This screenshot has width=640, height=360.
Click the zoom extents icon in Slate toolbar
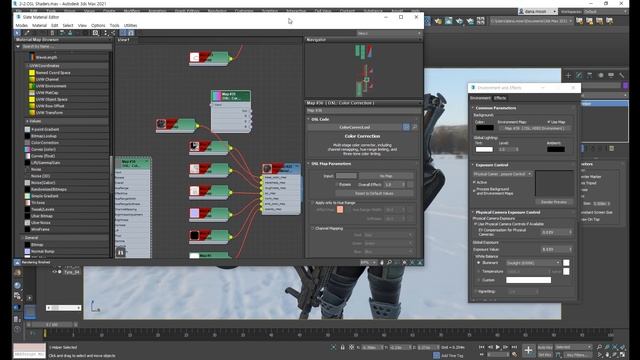click(x=96, y=33)
